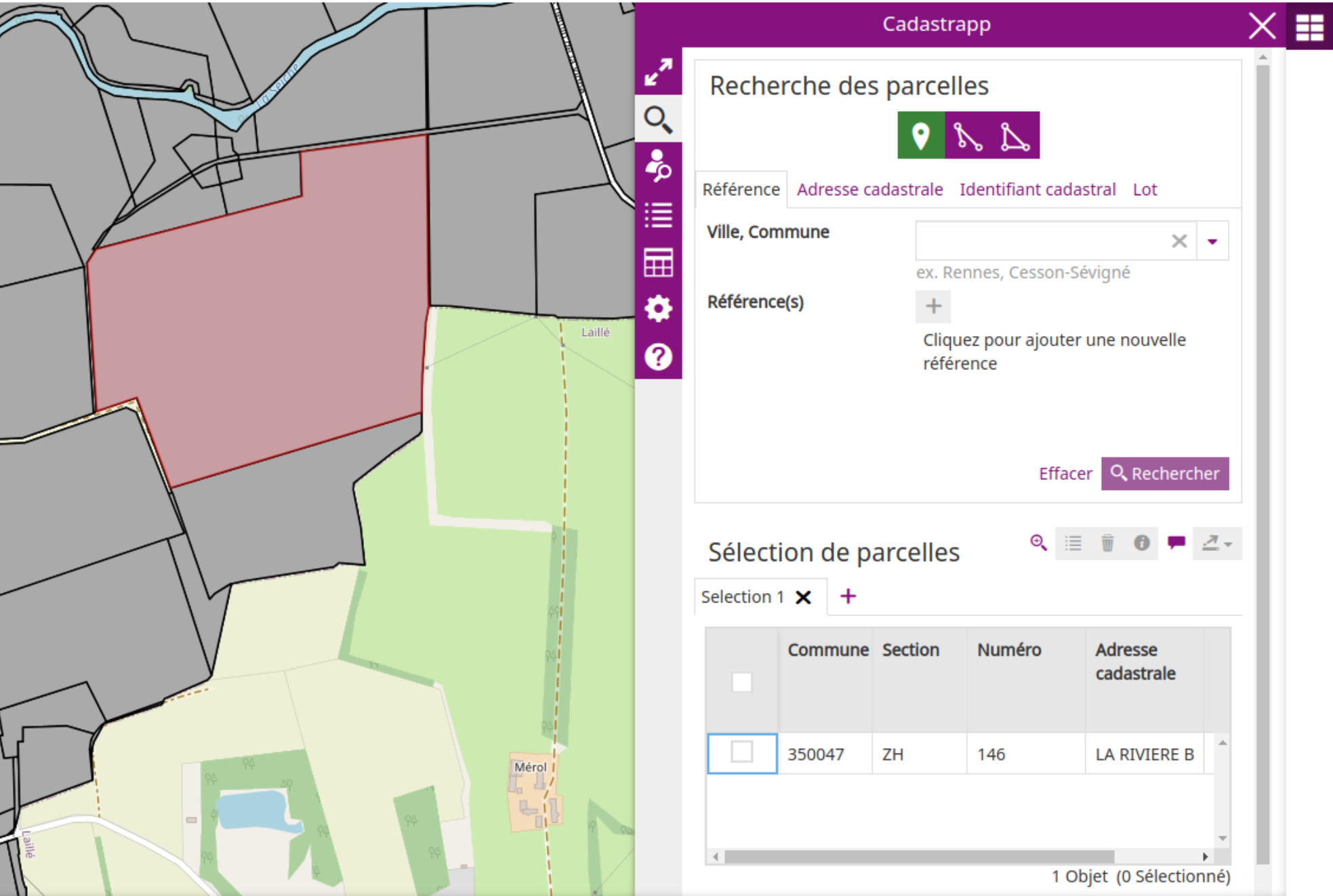Show parcel information with info icon

point(1141,543)
